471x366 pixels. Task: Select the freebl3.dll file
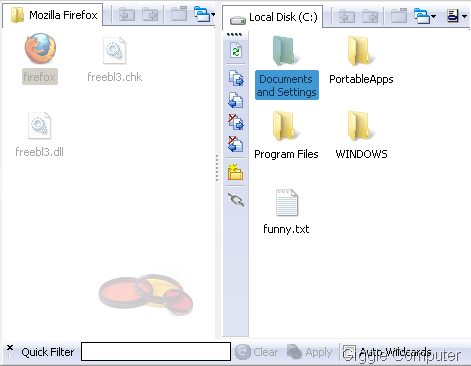pyautogui.click(x=39, y=134)
